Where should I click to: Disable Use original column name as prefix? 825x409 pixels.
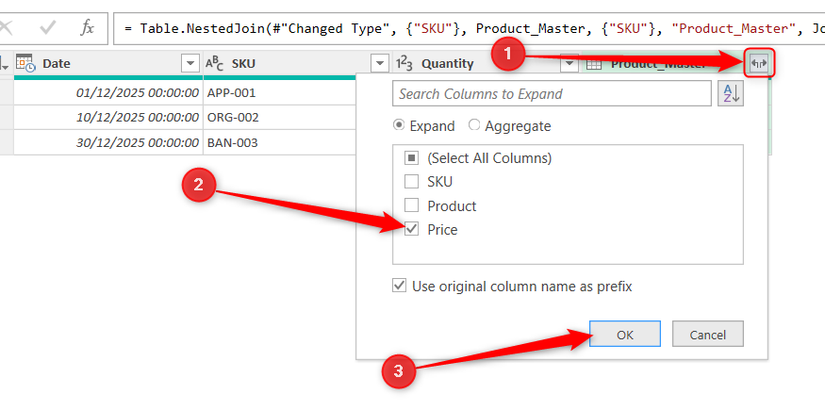(x=400, y=286)
